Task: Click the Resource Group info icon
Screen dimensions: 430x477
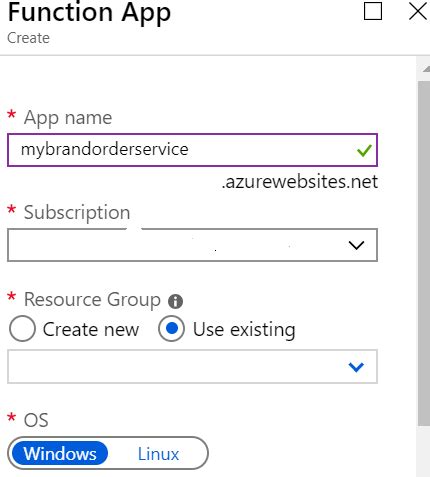Action: pos(175,302)
